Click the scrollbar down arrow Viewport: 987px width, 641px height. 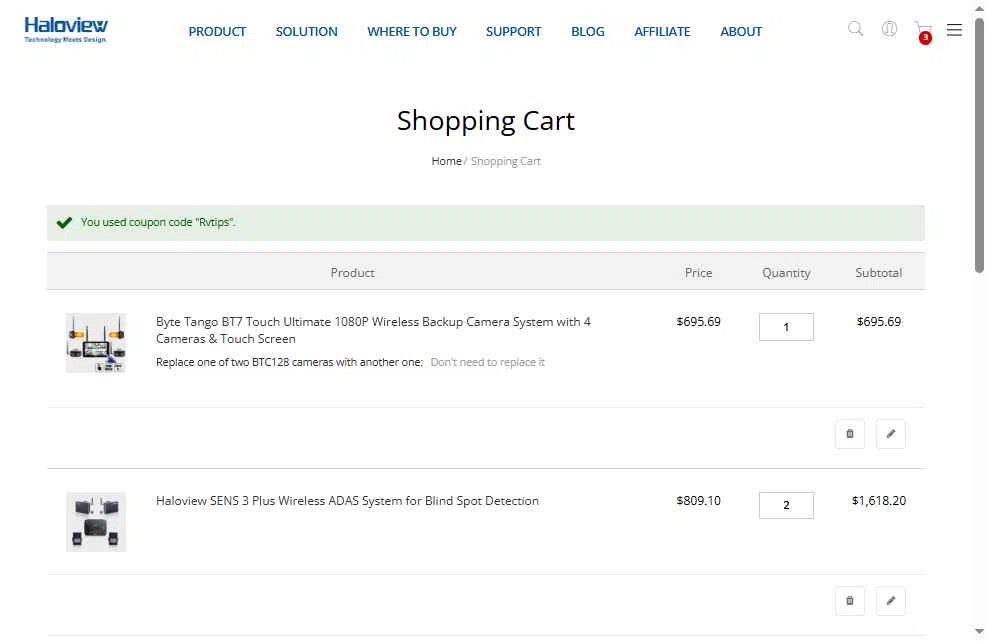coord(979,632)
